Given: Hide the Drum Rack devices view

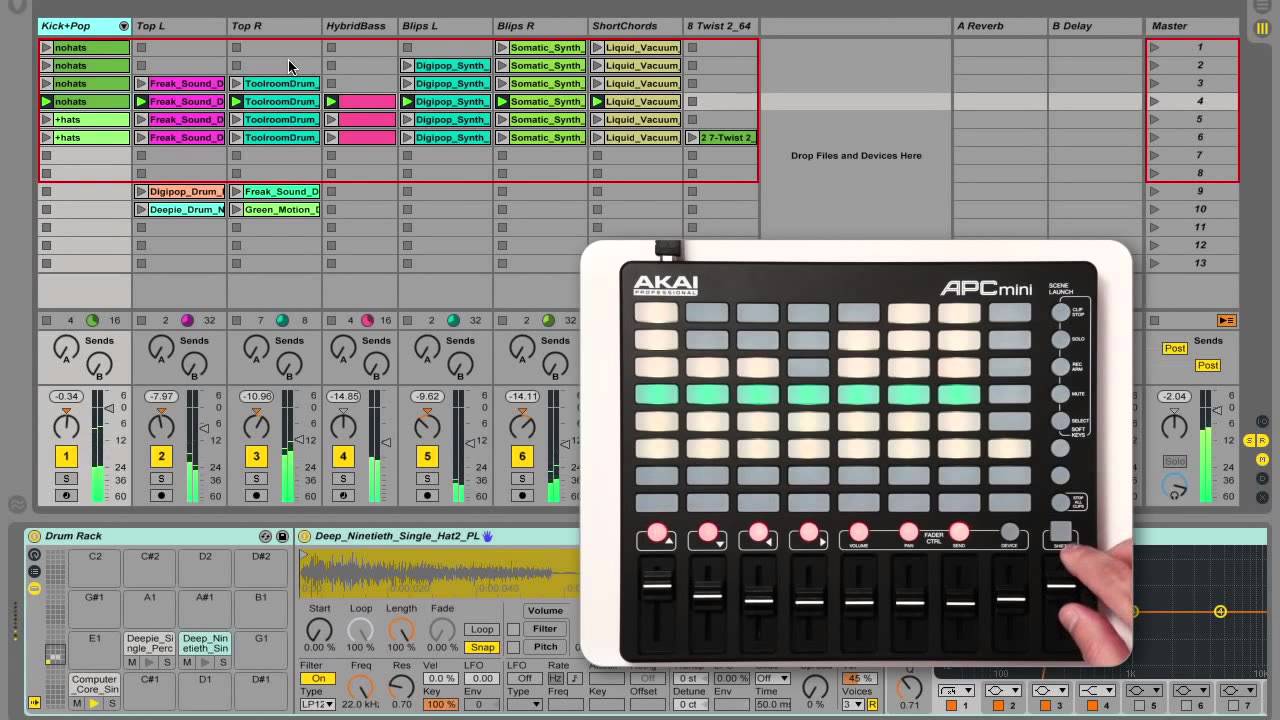Looking at the screenshot, I should click(x=35, y=589).
